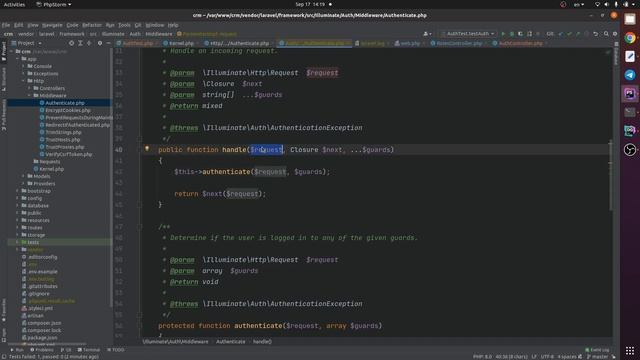Click expand all icon in Project panel
The height and width of the screenshot is (360, 640).
point(80,43)
